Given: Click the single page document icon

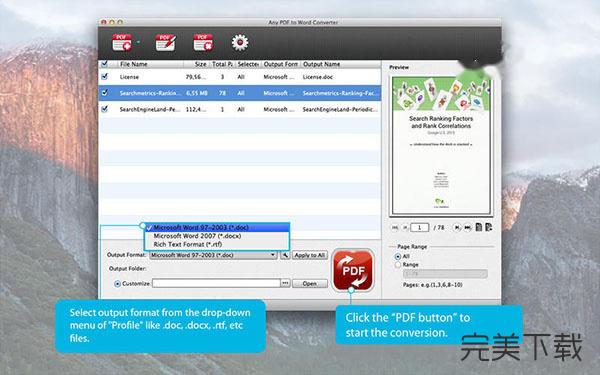Looking at the screenshot, I should [479, 227].
